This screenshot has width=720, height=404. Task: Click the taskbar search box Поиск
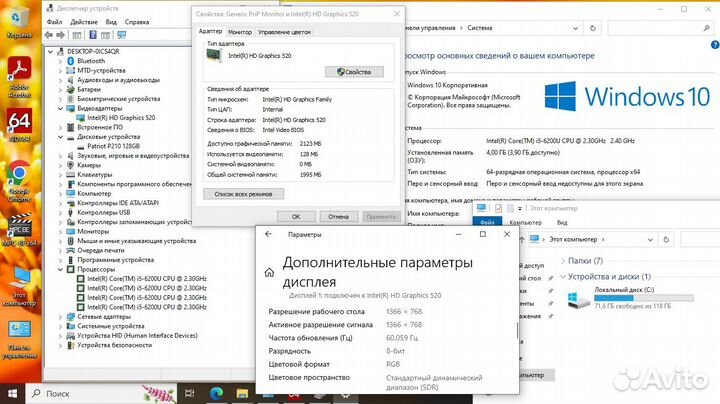[x=101, y=393]
